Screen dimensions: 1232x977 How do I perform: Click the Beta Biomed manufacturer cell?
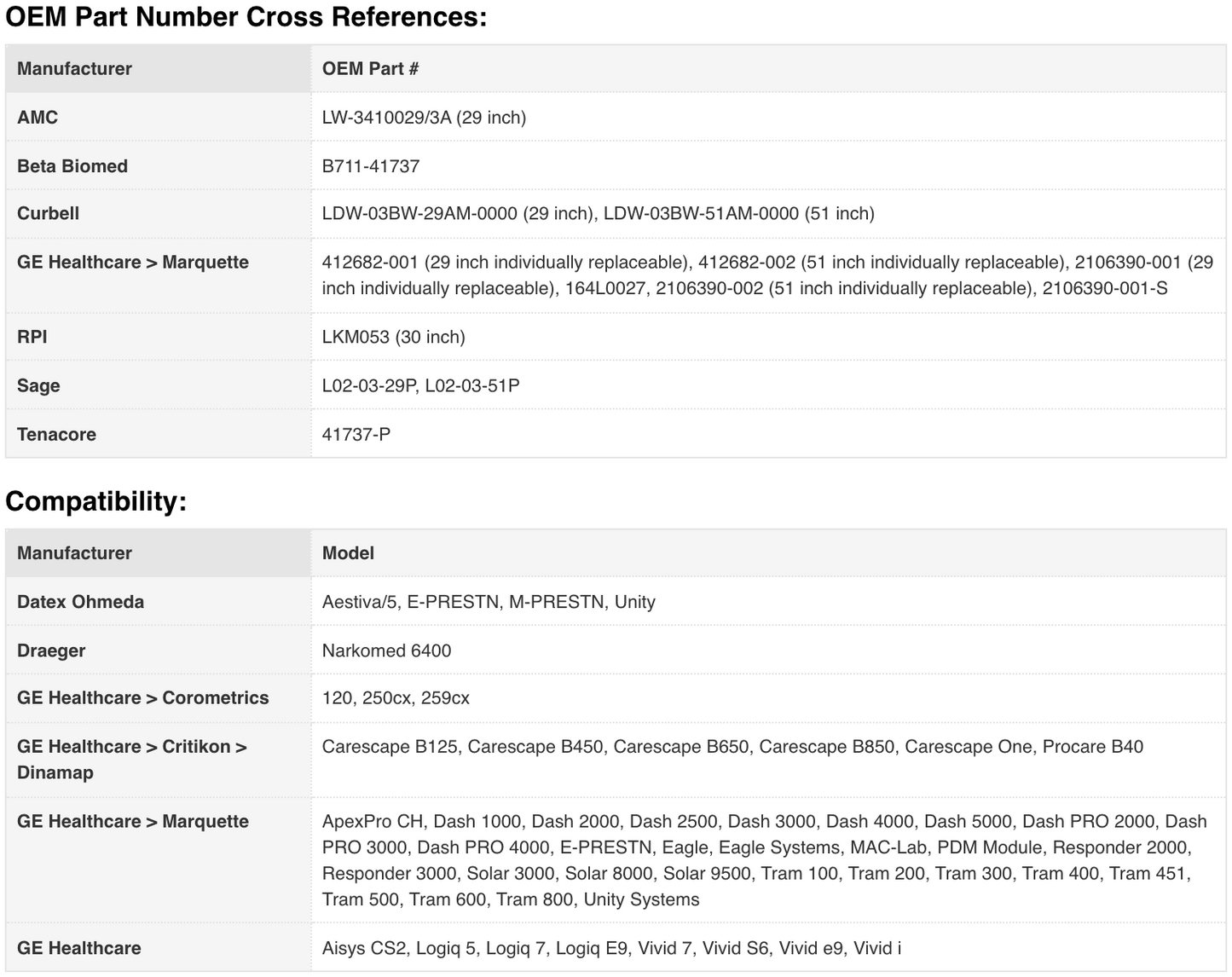click(159, 166)
